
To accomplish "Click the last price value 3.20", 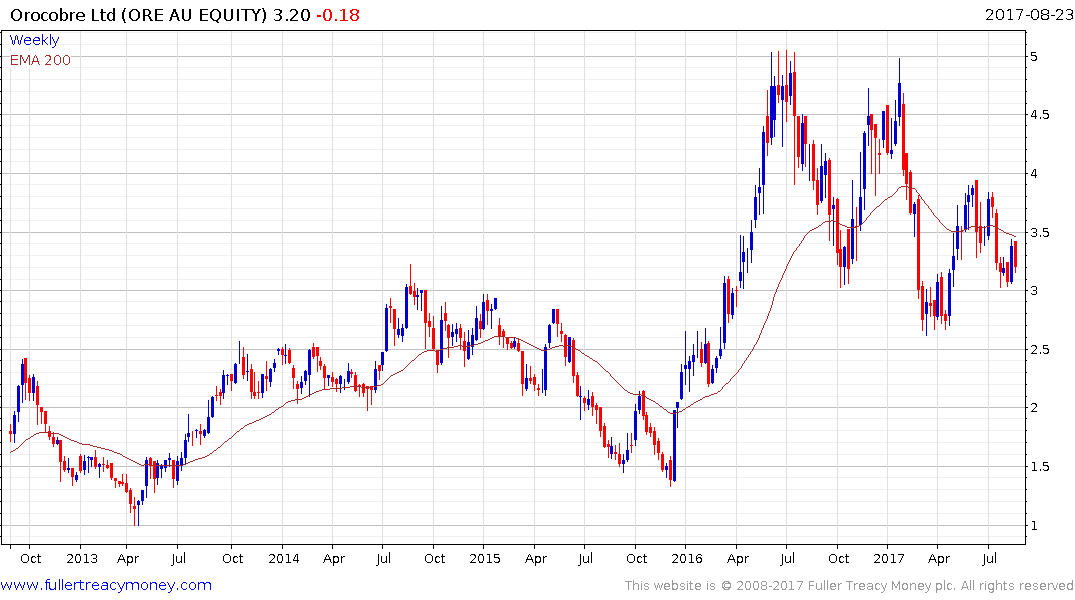I will tap(291, 15).
